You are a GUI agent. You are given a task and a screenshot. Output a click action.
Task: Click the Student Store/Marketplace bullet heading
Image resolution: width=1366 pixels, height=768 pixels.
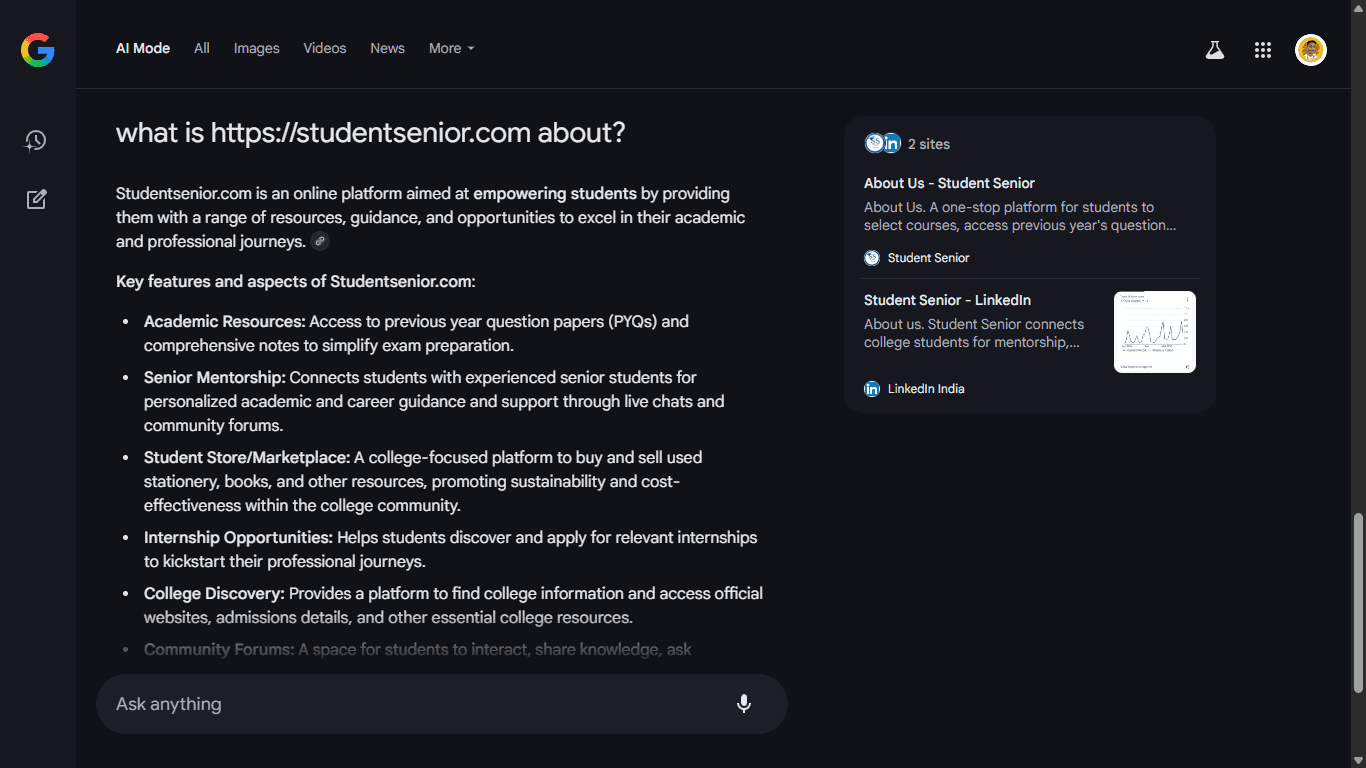[247, 458]
